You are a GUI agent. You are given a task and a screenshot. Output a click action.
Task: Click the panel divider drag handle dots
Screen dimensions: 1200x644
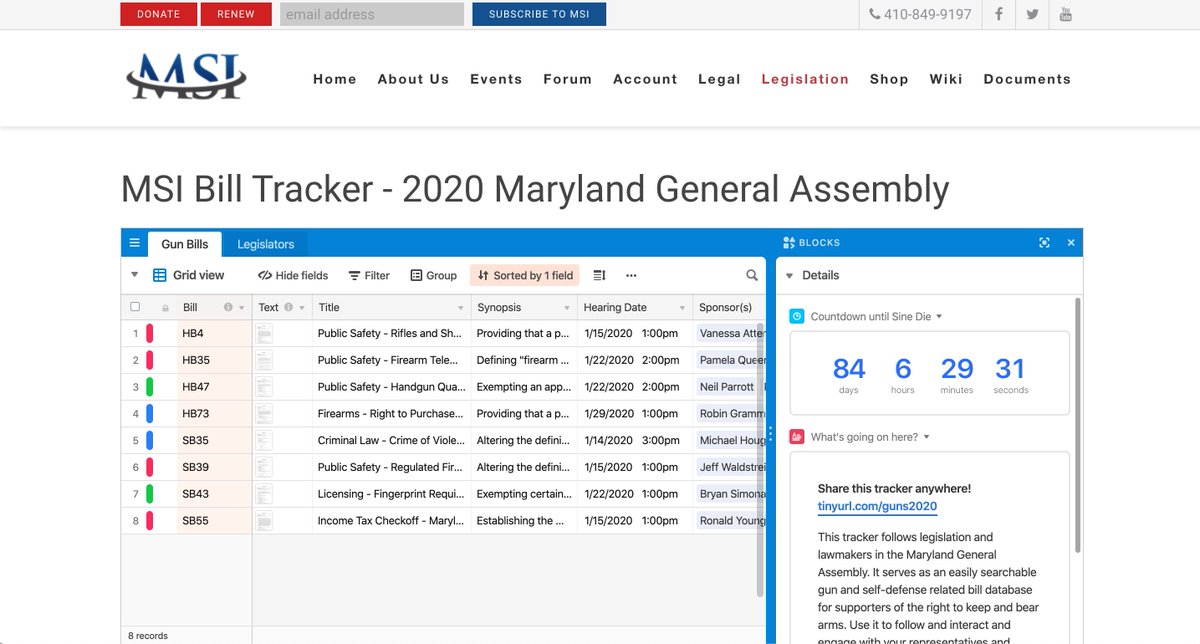(770, 436)
